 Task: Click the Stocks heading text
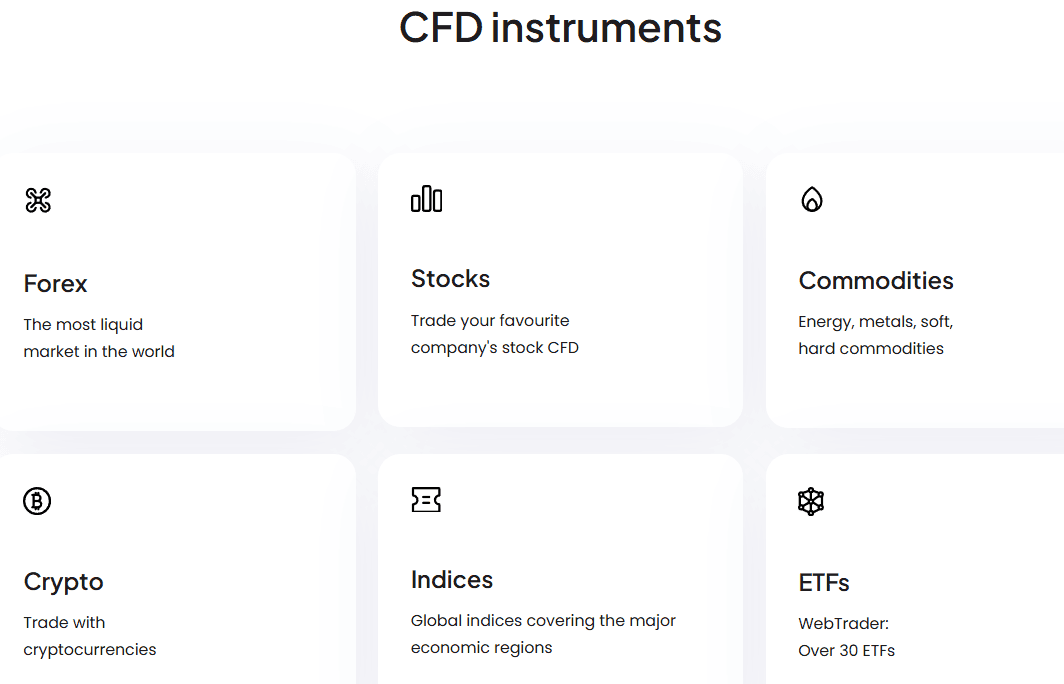click(x=450, y=278)
